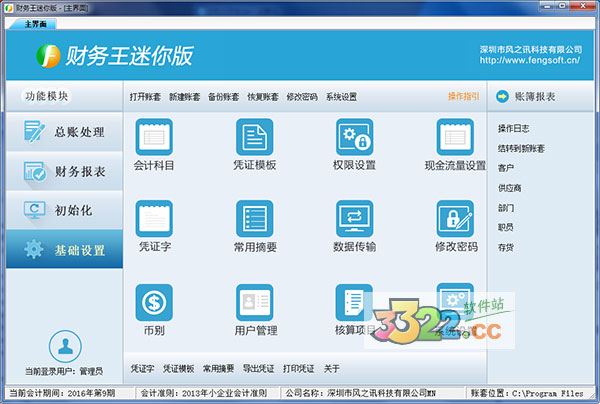Select the 财务报表 module
This screenshot has width=600, height=404.
[64, 171]
